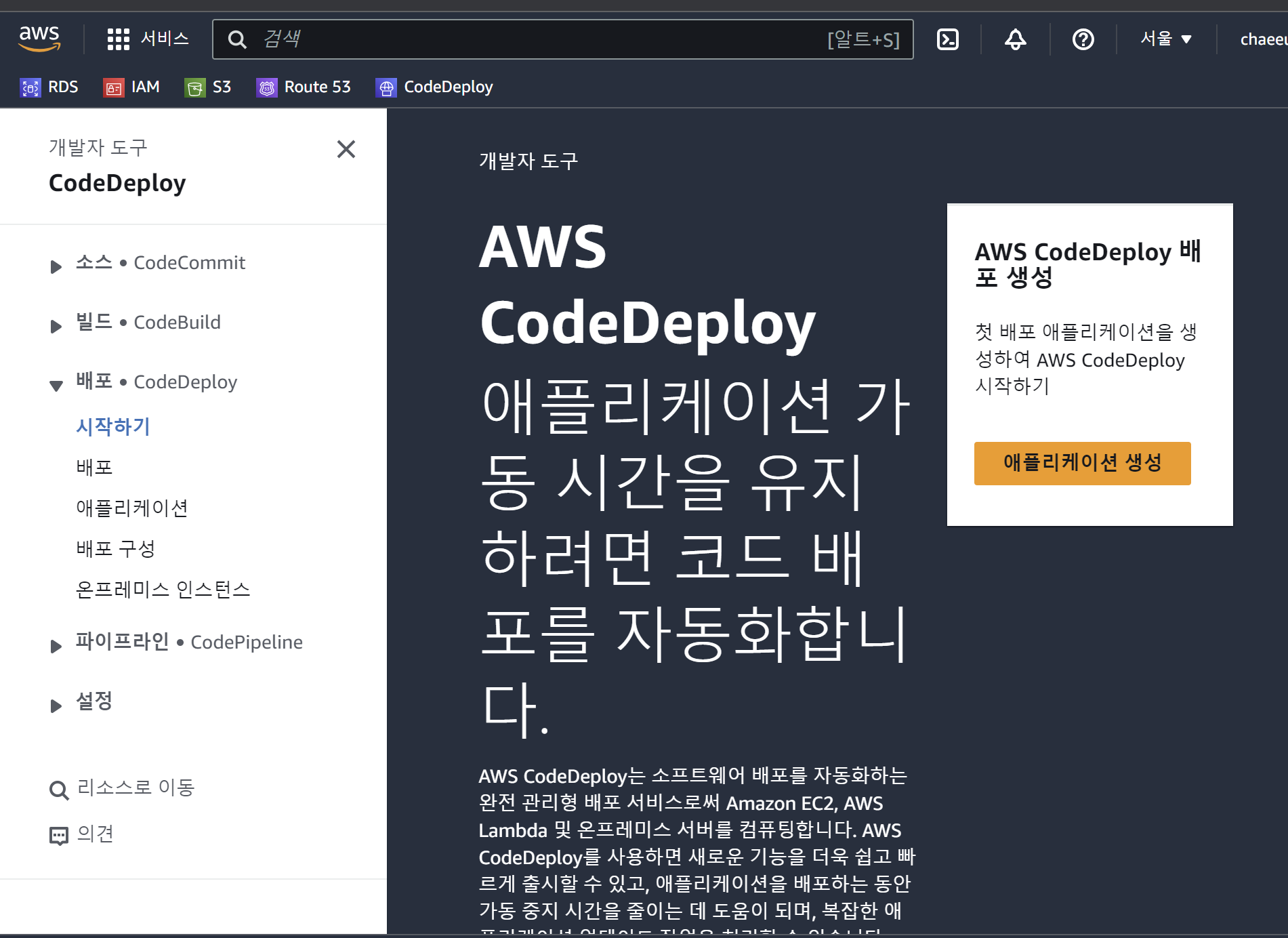Click the 소스 • CodeCommit label
This screenshot has width=1288, height=938.
(x=161, y=263)
